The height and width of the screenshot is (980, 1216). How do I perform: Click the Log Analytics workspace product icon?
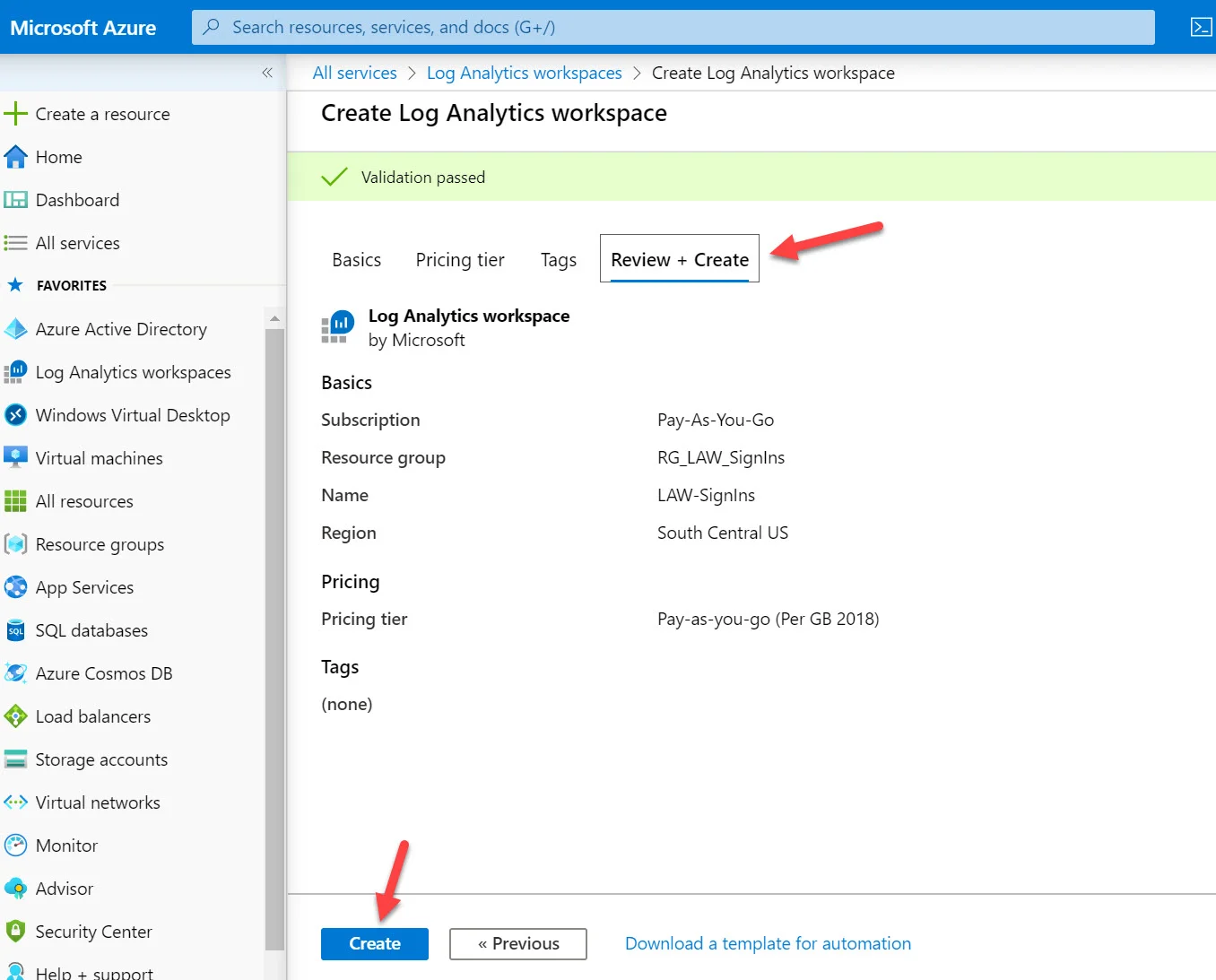click(338, 326)
